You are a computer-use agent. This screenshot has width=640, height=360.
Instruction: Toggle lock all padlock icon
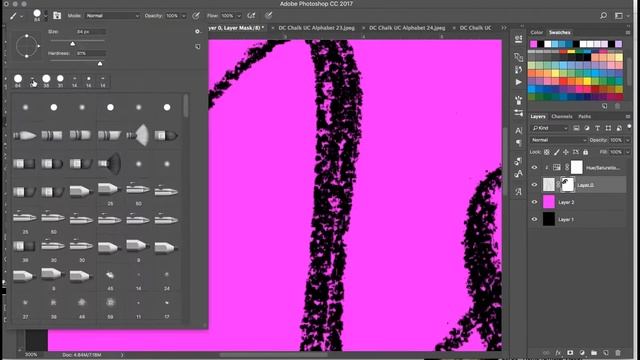[x=586, y=152]
